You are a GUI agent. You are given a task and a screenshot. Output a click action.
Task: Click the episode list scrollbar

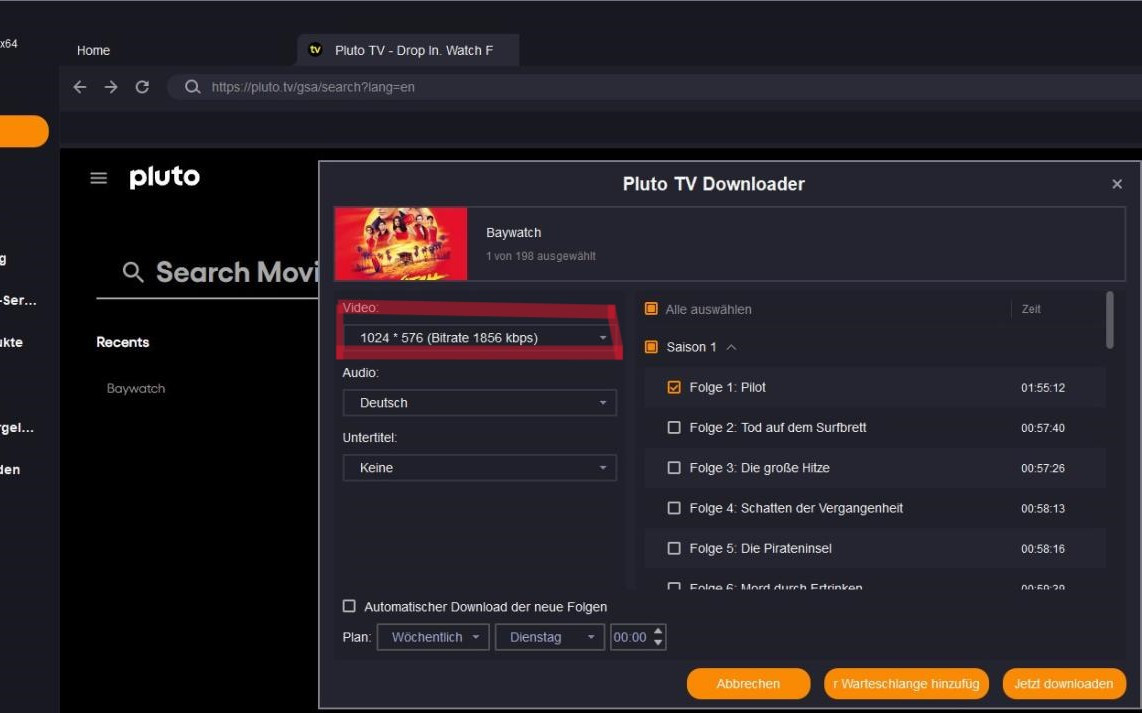1109,320
